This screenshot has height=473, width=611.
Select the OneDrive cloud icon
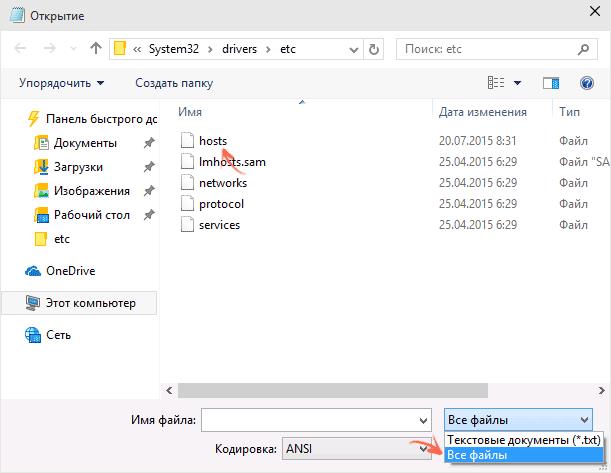(33, 270)
